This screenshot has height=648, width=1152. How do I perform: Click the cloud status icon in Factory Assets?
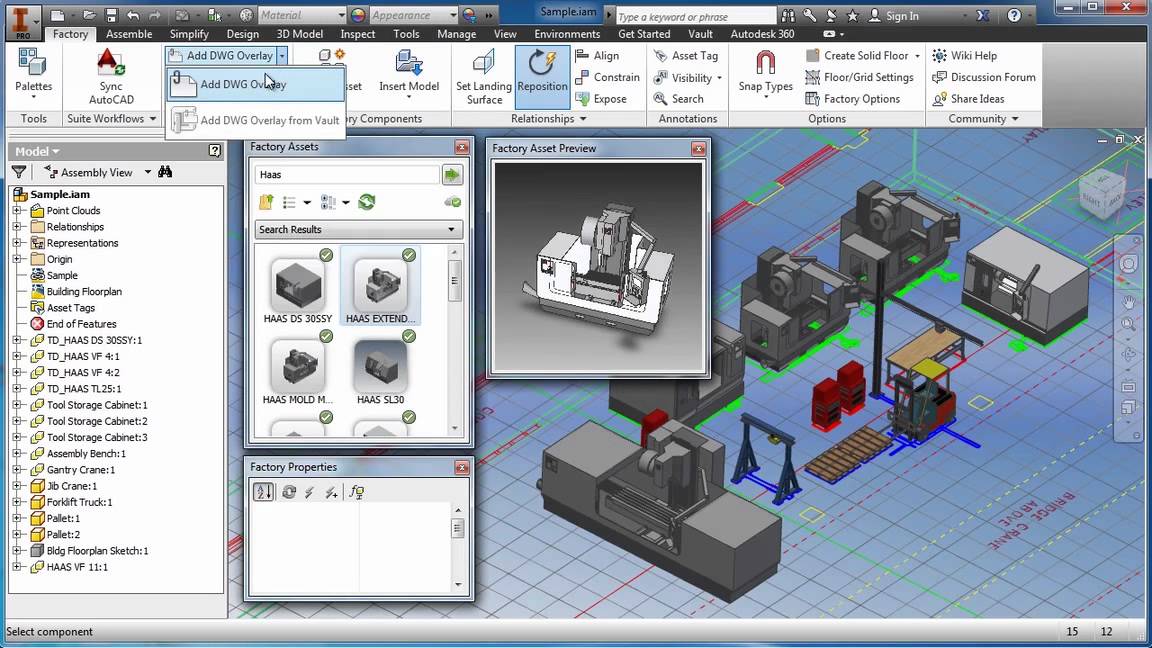pyautogui.click(x=453, y=202)
